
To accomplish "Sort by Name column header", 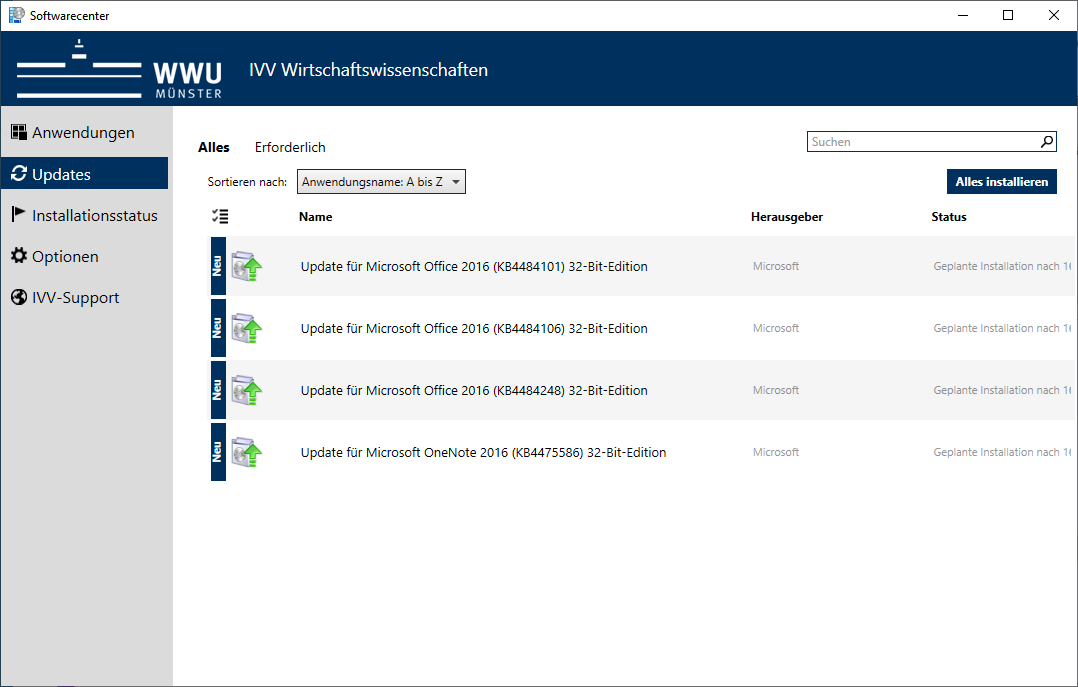I will (316, 217).
